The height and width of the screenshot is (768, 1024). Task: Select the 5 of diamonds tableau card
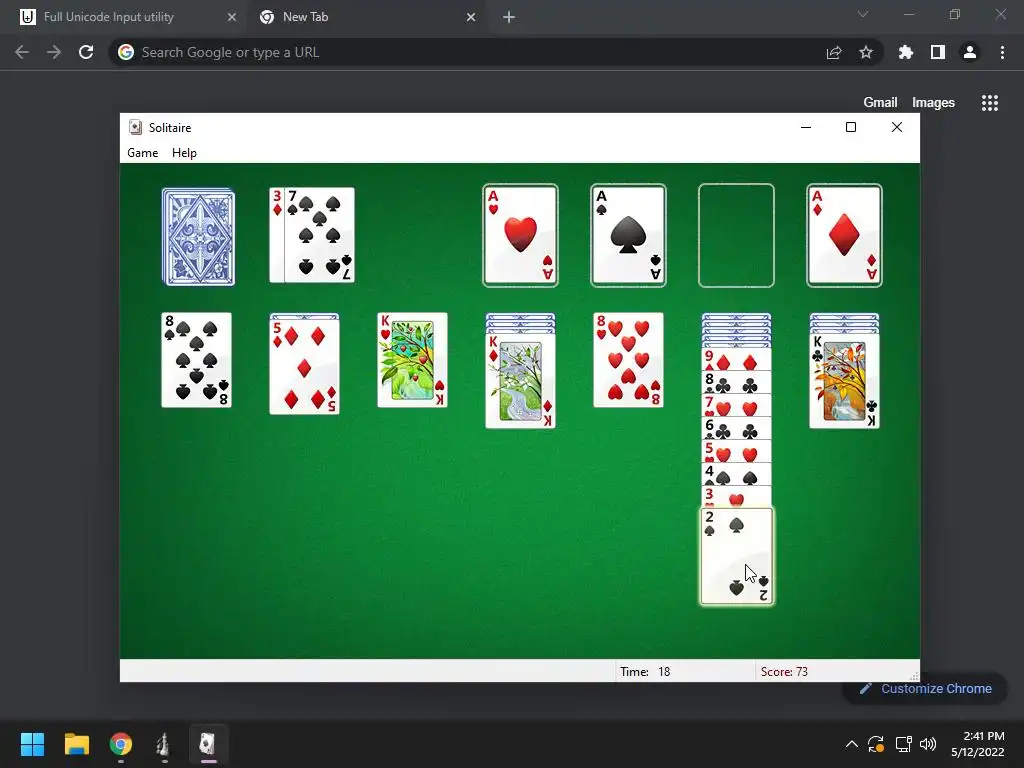click(x=304, y=366)
